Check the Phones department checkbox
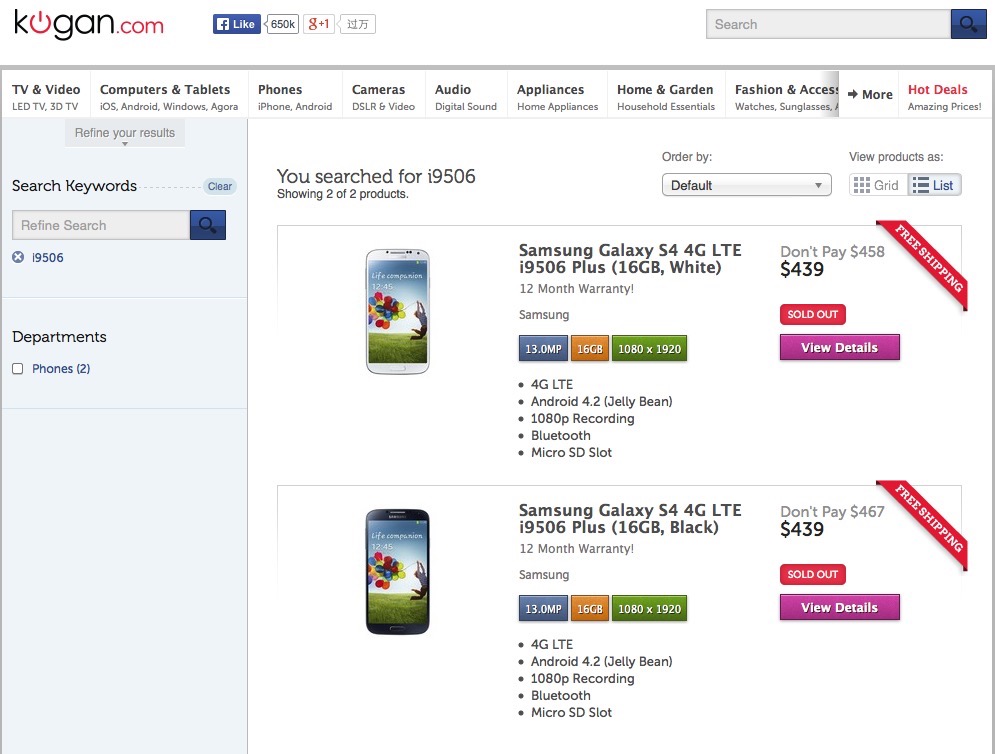This screenshot has width=995, height=754. (18, 369)
